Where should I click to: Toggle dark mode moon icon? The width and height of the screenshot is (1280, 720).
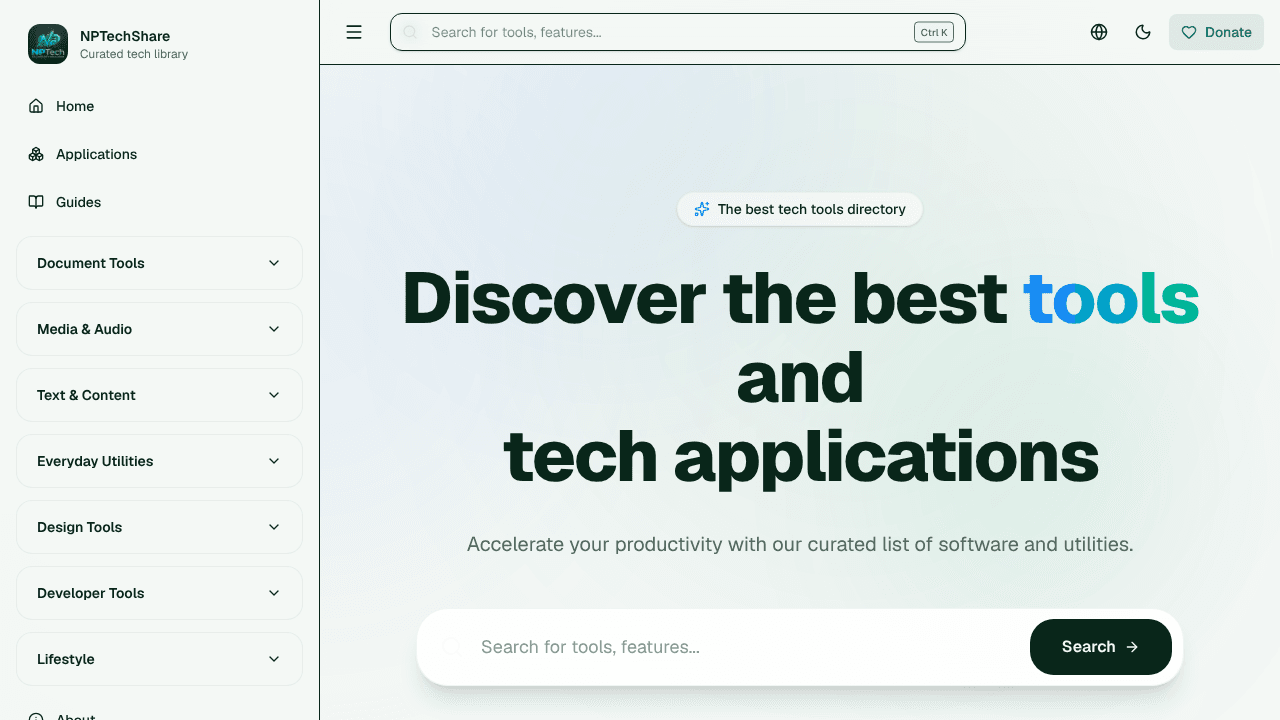(x=1143, y=32)
